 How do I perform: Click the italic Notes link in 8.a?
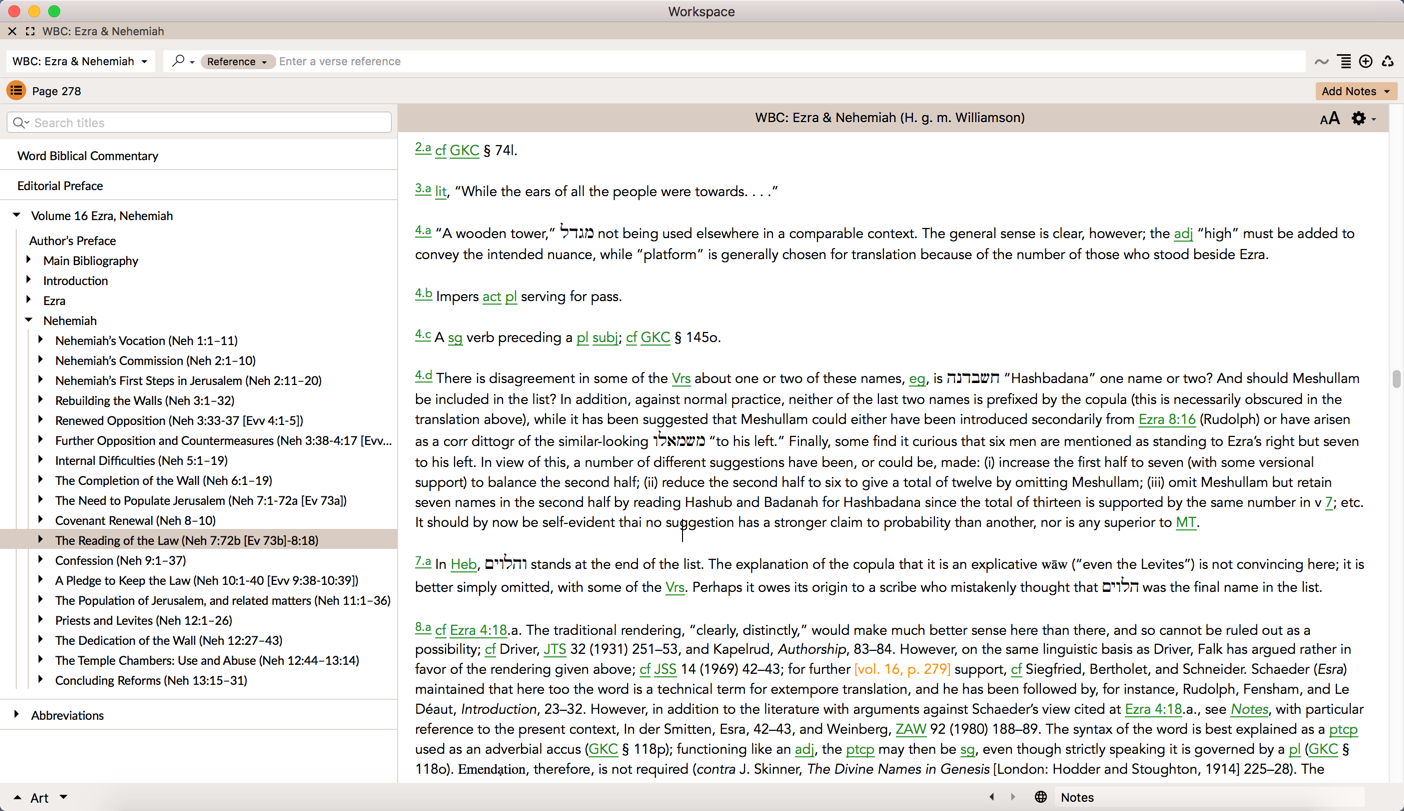[1249, 710]
